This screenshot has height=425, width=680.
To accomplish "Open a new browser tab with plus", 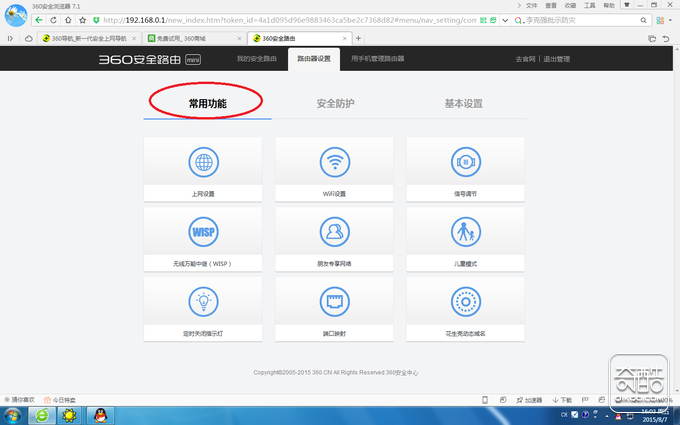I will point(358,39).
